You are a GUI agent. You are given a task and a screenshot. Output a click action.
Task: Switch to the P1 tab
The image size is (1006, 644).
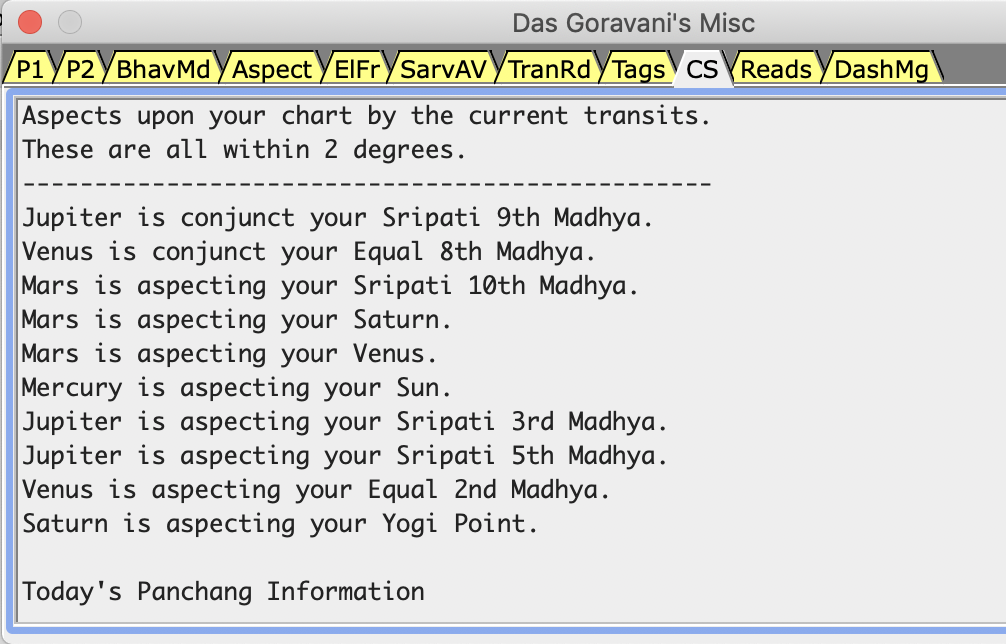tap(30, 69)
